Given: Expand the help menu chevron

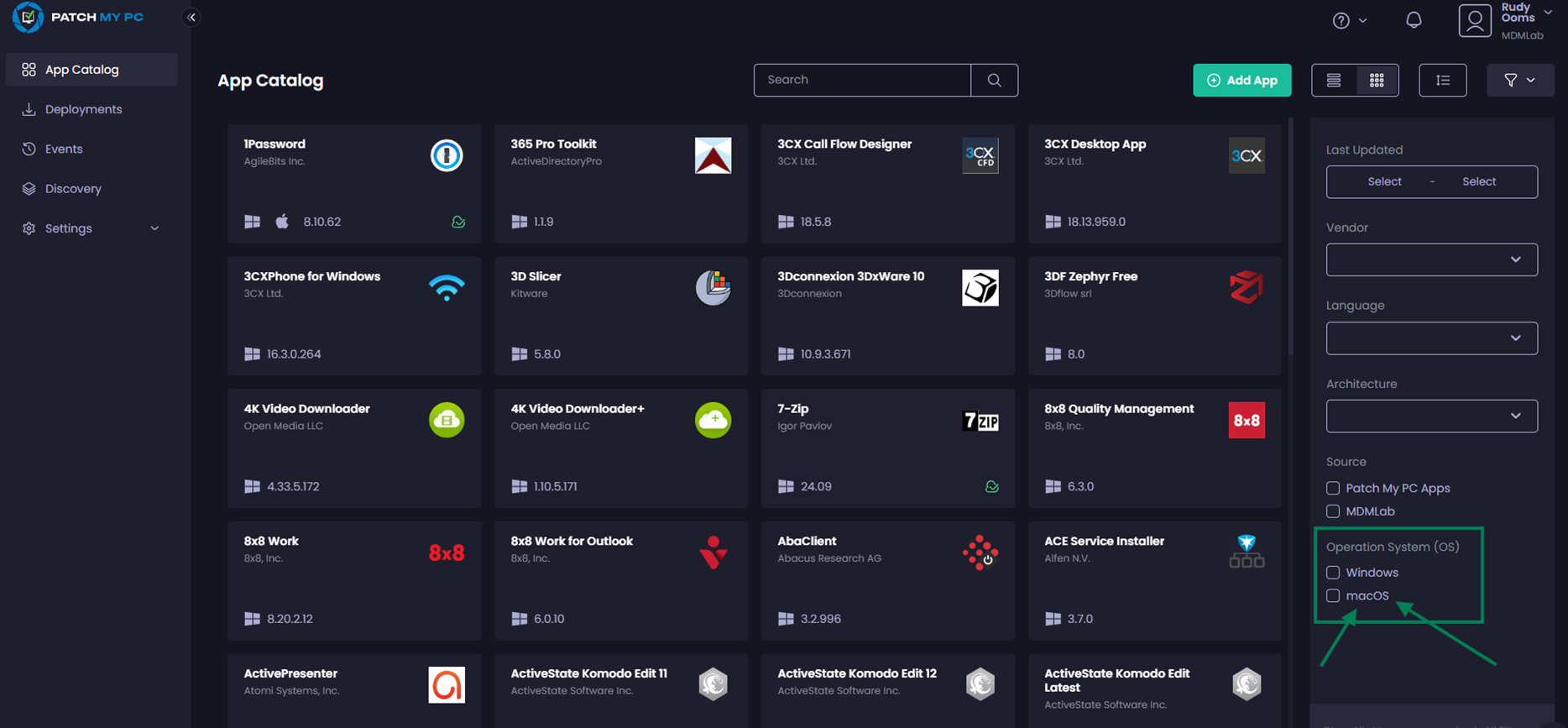Looking at the screenshot, I should coord(1362,20).
